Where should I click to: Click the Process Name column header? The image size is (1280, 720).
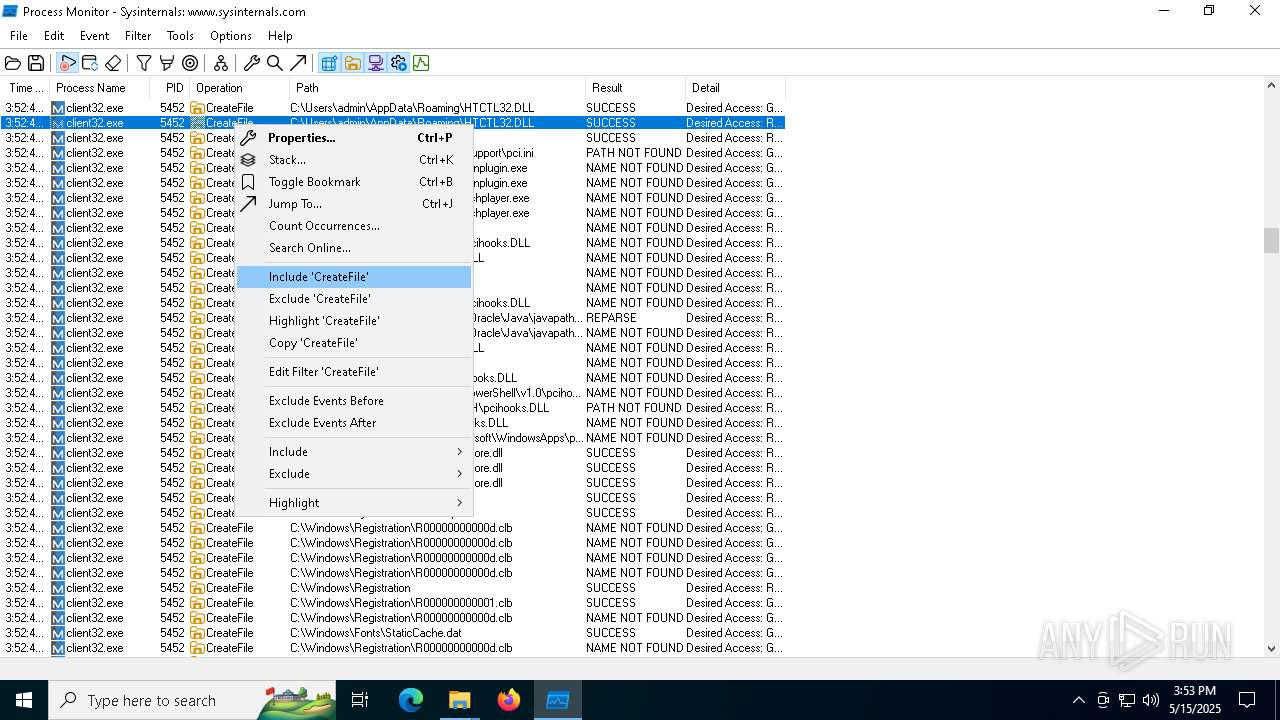click(x=100, y=88)
